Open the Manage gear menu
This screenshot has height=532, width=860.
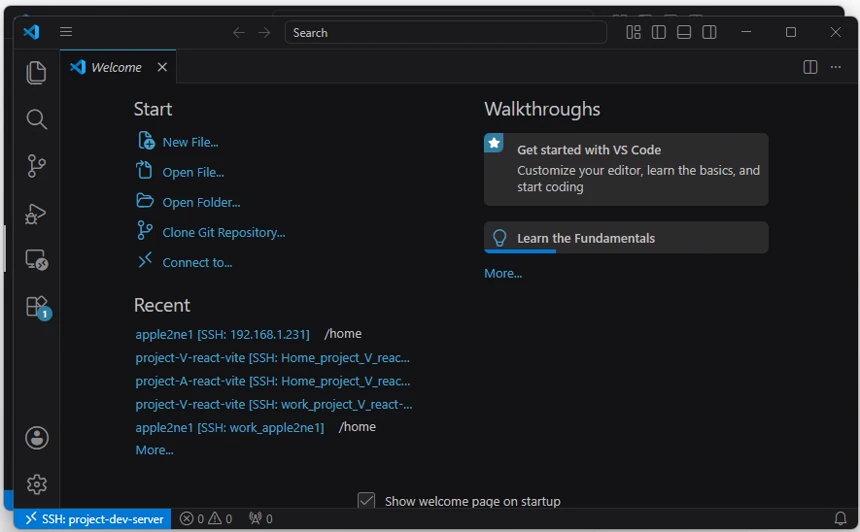pyautogui.click(x=37, y=484)
